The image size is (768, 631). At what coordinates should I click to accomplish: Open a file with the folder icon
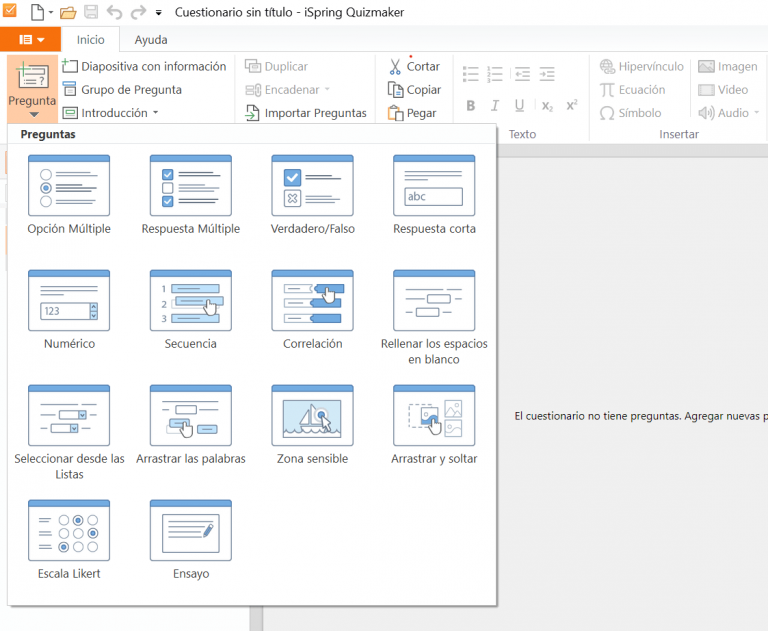[68, 12]
